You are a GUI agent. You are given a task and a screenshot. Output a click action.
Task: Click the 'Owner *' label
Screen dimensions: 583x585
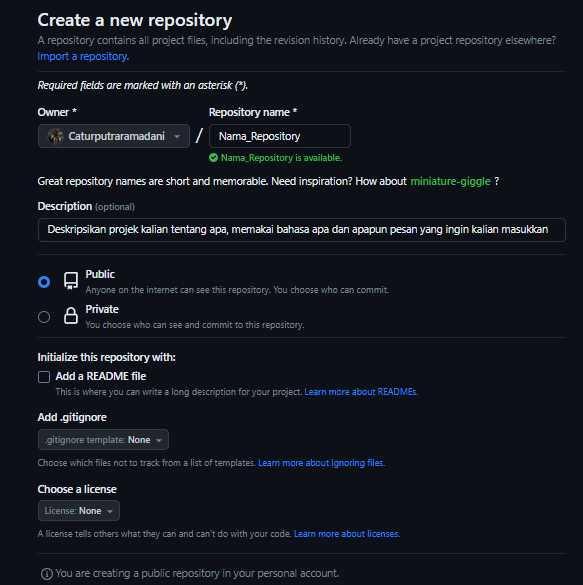point(57,112)
